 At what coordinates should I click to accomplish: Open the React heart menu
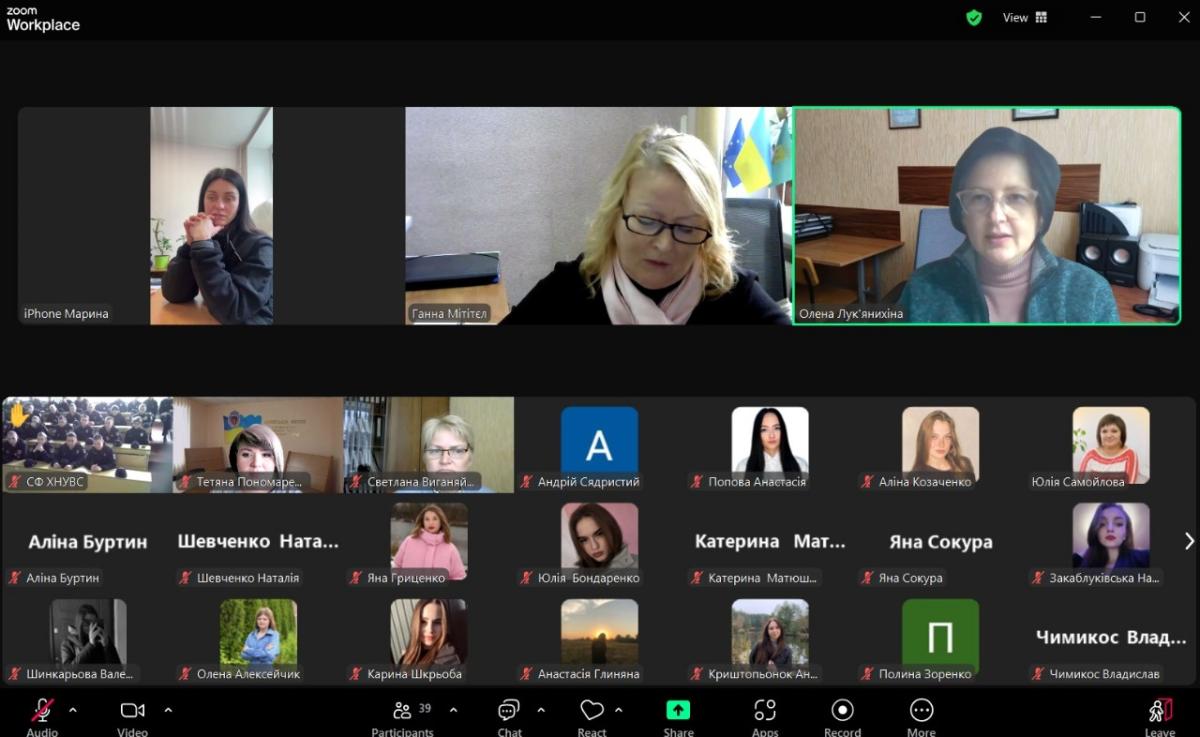(x=592, y=717)
